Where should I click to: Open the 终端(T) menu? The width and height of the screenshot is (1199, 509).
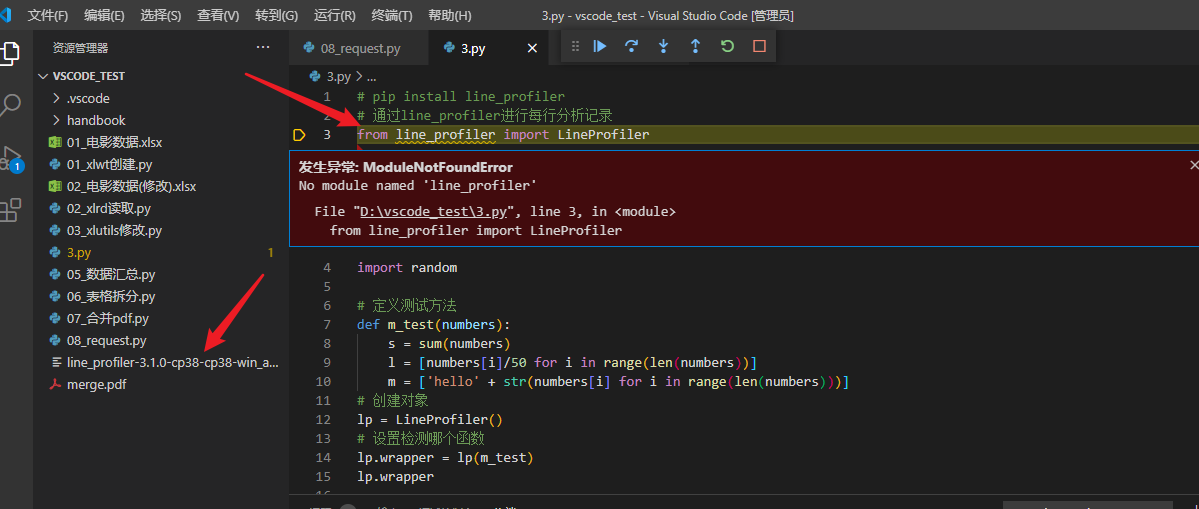click(x=392, y=15)
